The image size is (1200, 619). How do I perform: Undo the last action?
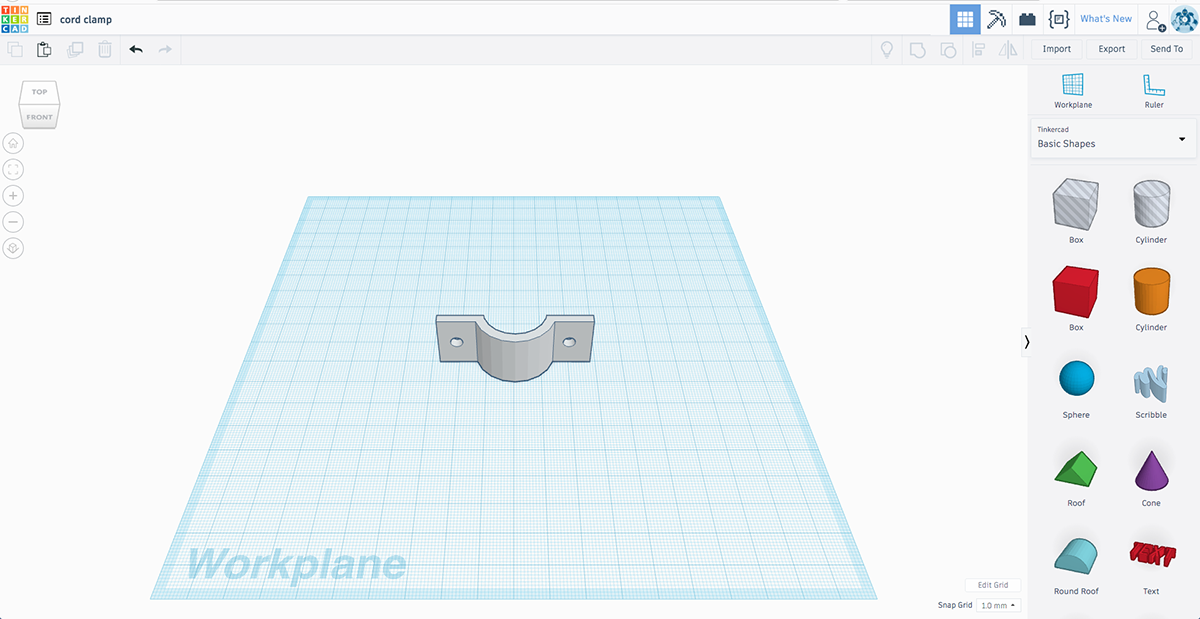coord(136,49)
